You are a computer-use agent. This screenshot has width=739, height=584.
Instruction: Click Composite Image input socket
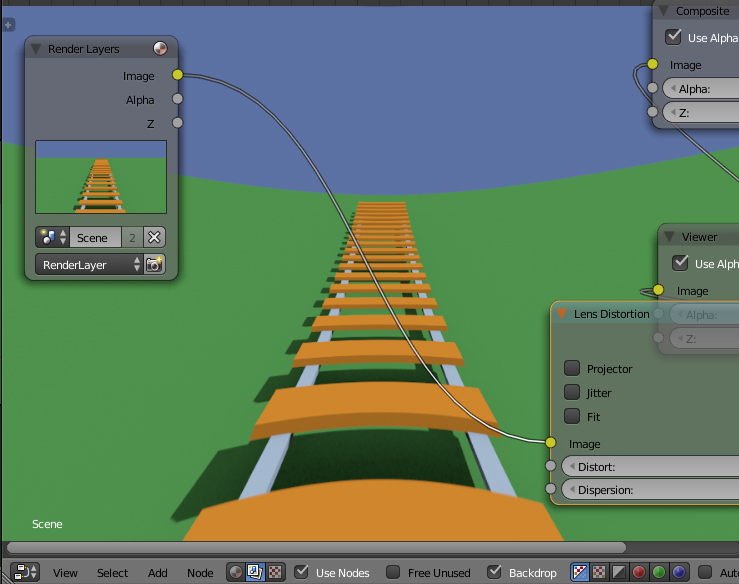[x=653, y=64]
